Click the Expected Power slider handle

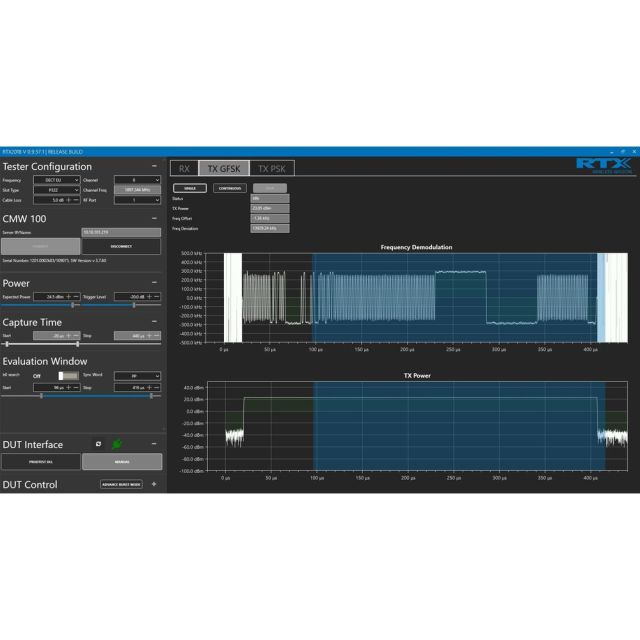(x=72, y=305)
